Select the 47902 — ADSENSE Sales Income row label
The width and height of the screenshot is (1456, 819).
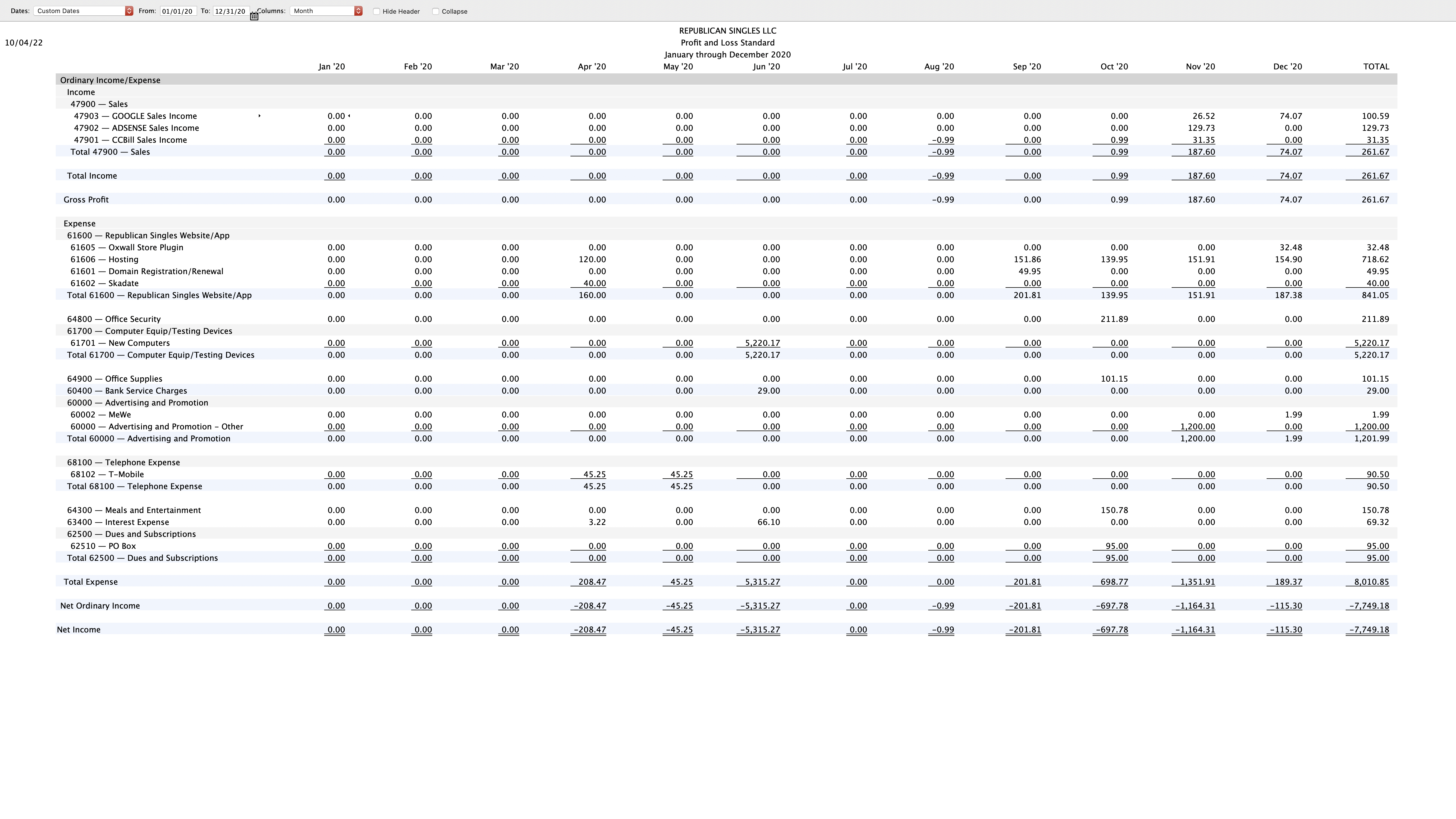(x=136, y=128)
